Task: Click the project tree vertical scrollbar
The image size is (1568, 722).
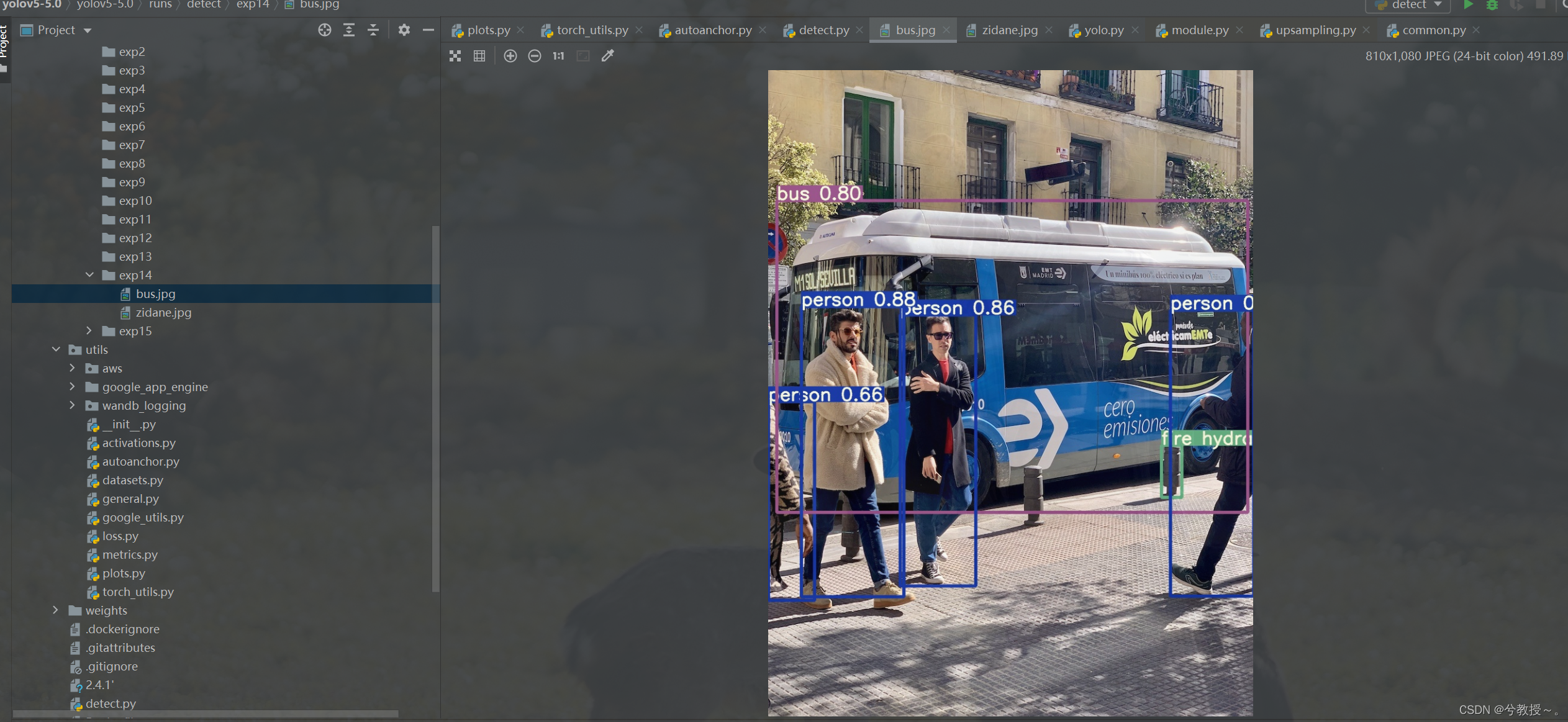Action: [x=435, y=410]
